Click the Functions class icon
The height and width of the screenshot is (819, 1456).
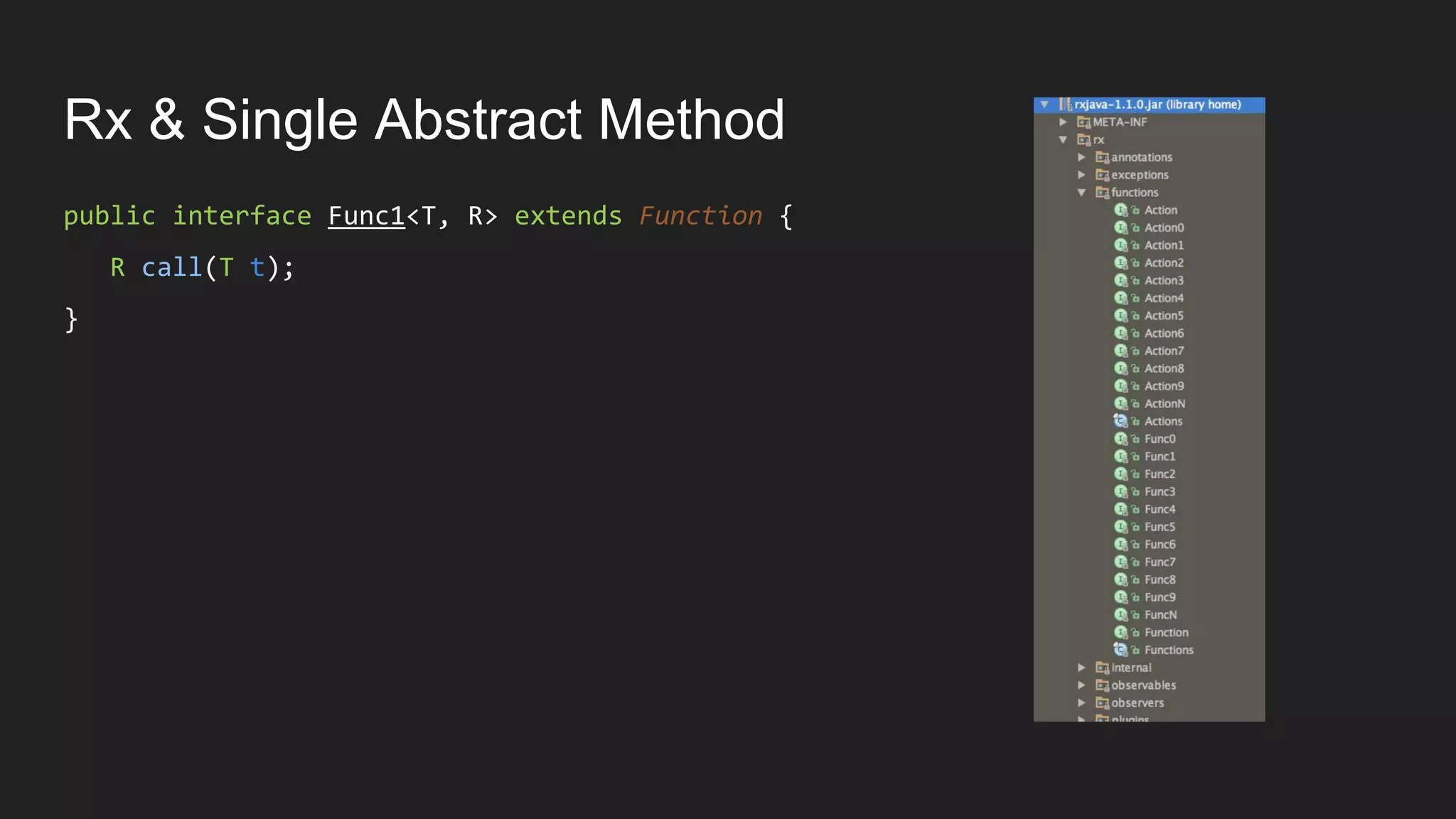tap(1121, 650)
